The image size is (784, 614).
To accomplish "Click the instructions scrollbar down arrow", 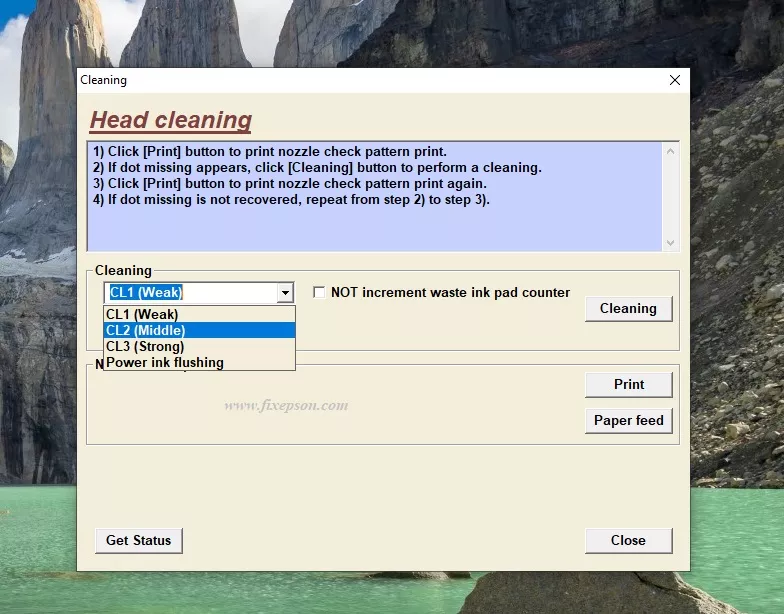I will 670,242.
